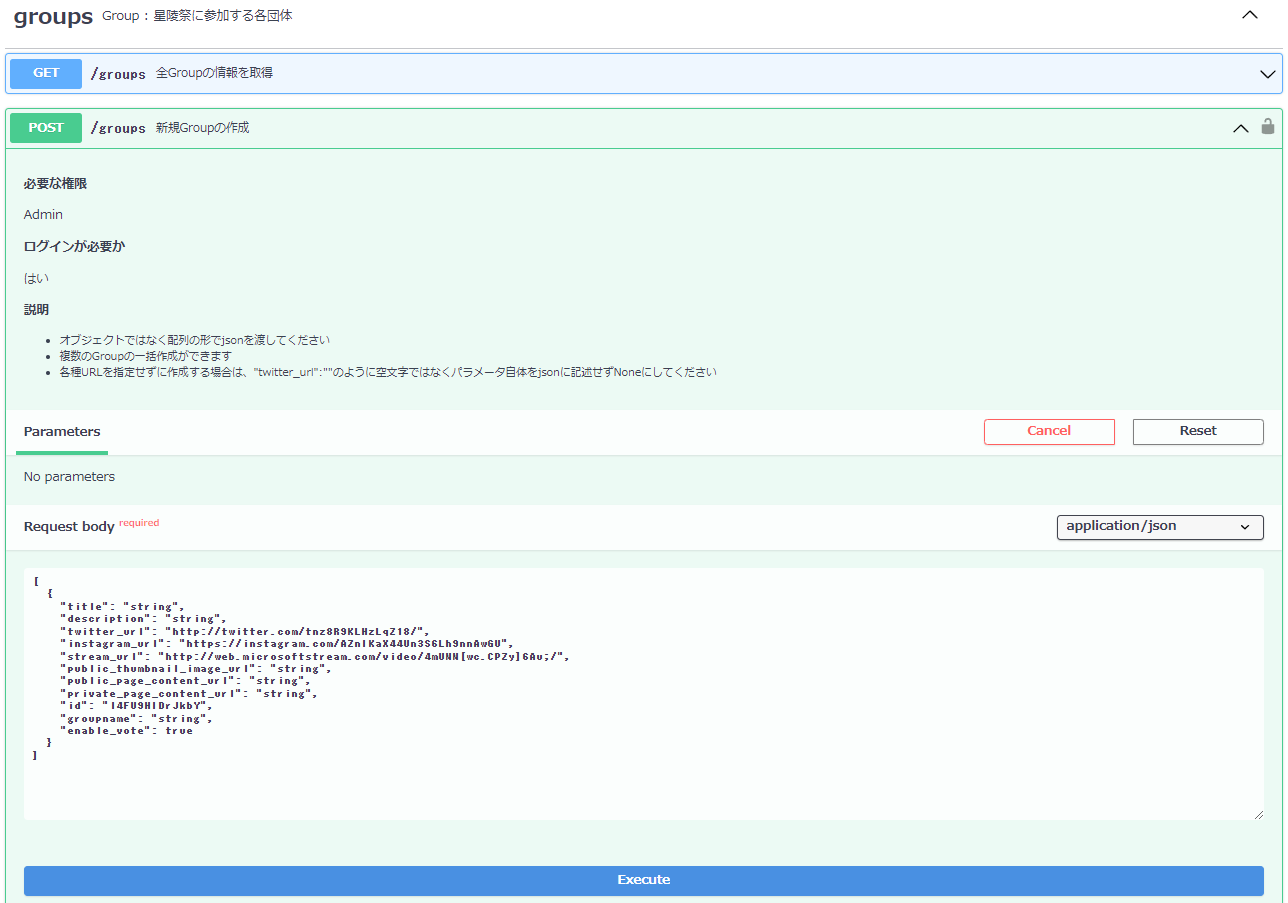Click the groups section heading
This screenshot has width=1288, height=903.
point(53,17)
